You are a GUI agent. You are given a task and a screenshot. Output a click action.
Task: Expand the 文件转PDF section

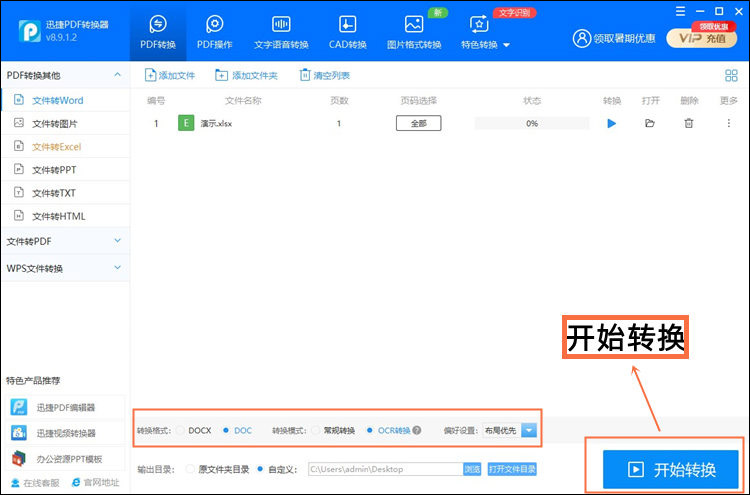(118, 241)
